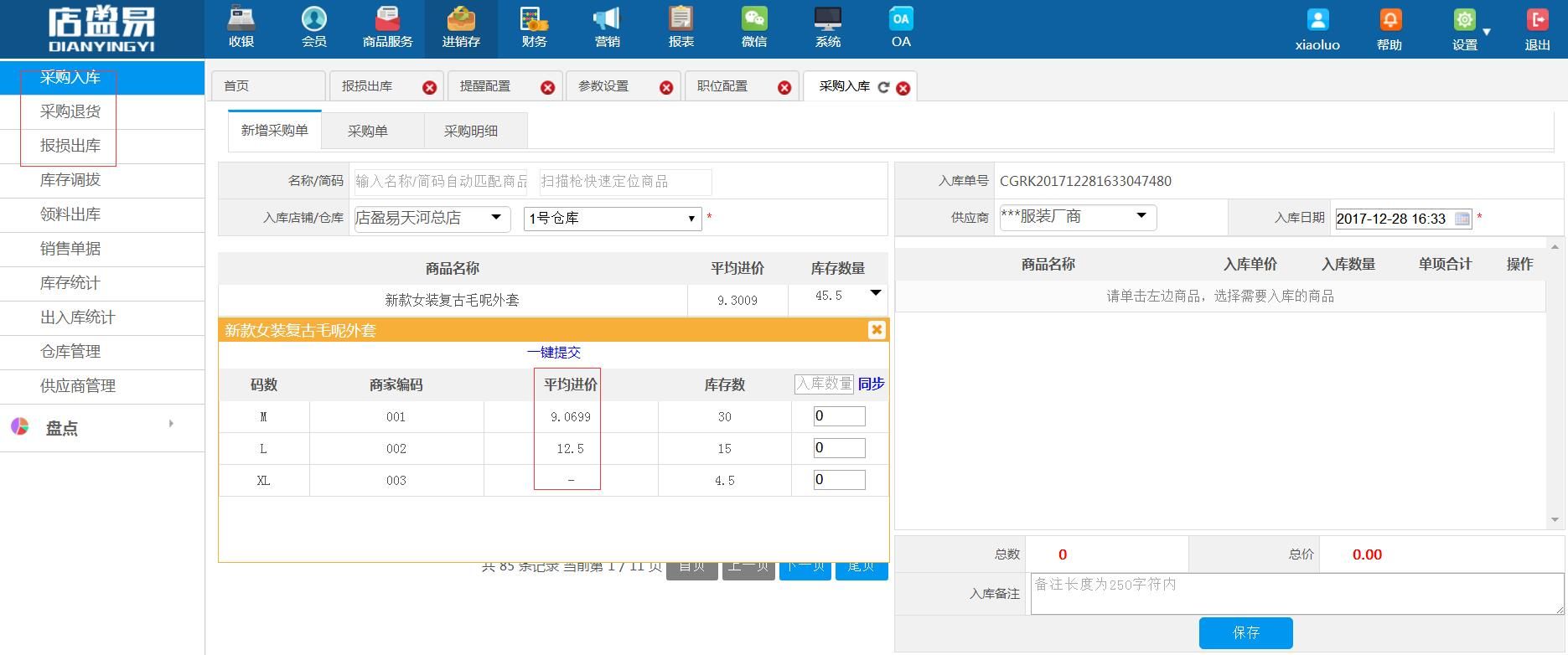This screenshot has height=655, width=1568.
Task: Click the 入库日期 date field
Action: pyautogui.click(x=1403, y=219)
